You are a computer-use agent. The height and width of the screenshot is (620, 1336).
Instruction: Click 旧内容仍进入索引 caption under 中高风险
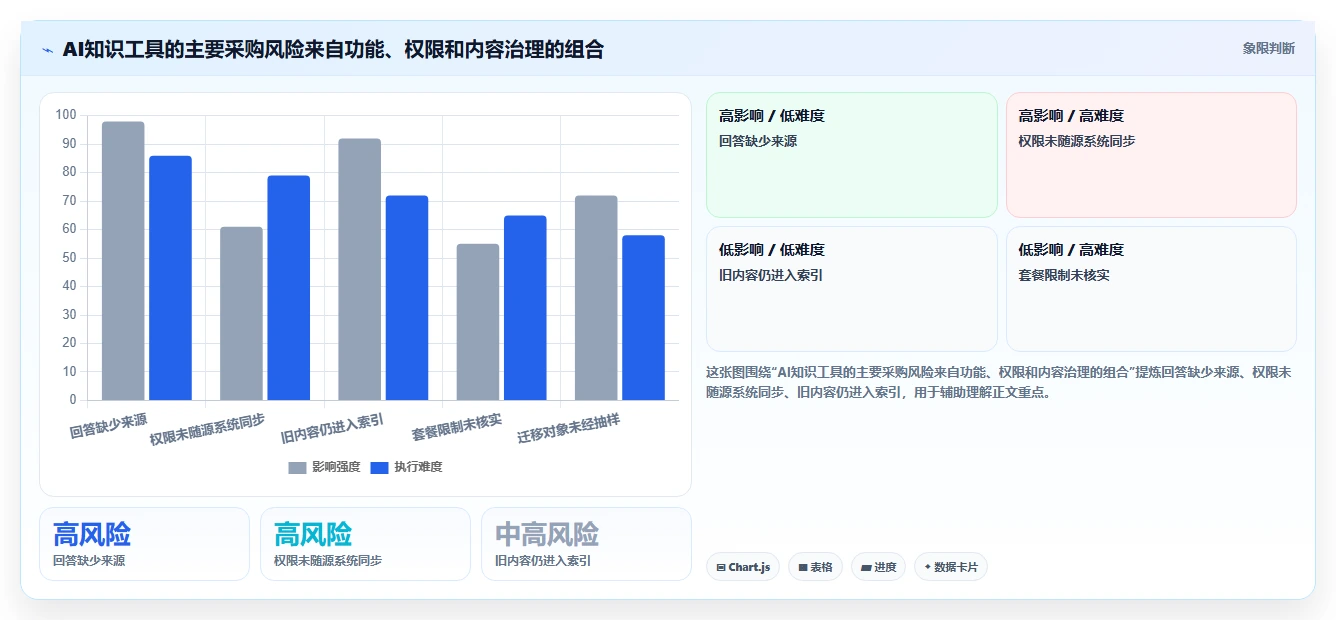coord(543,561)
